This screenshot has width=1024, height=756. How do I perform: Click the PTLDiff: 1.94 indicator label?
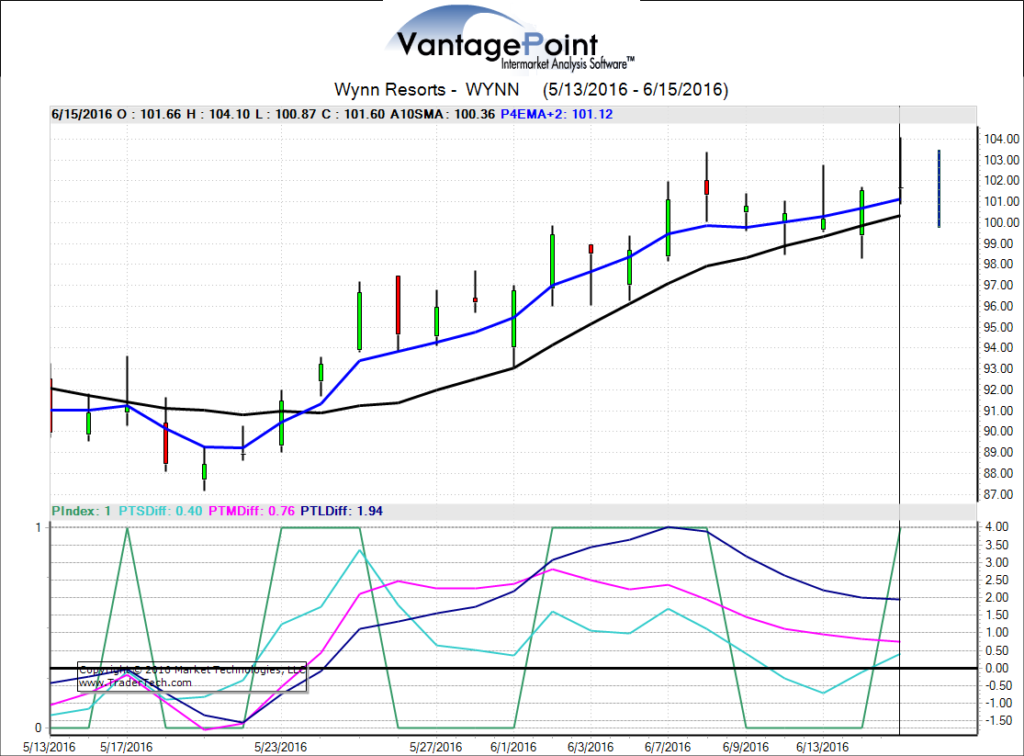tap(342, 511)
